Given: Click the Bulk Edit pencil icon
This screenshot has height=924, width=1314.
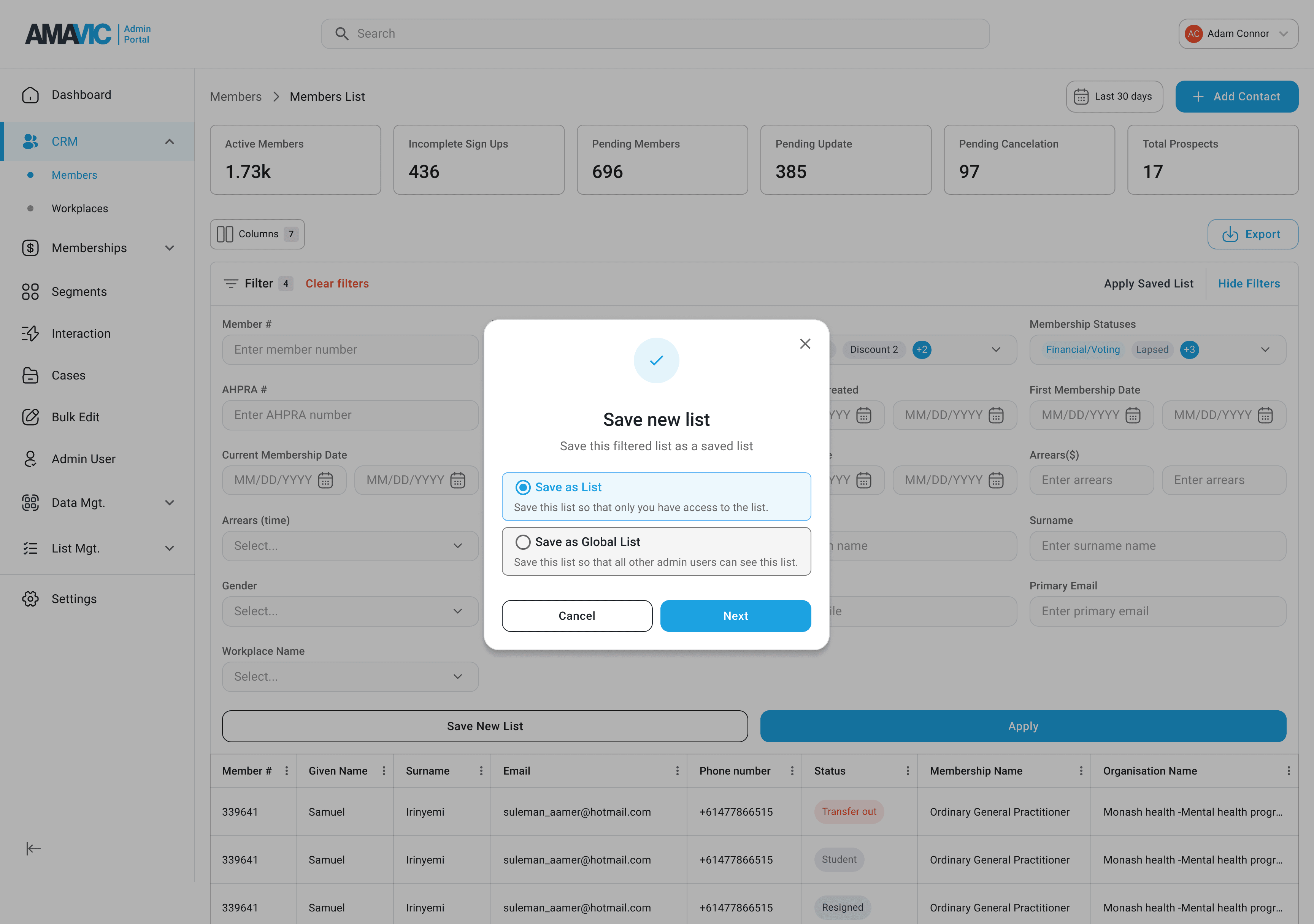Looking at the screenshot, I should click(x=30, y=418).
